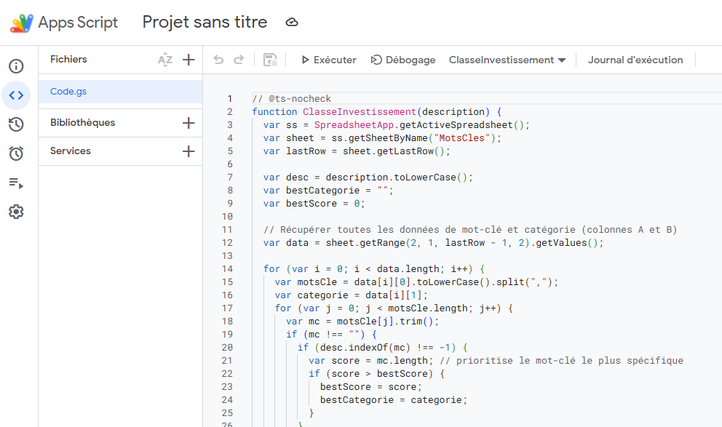Click the Apps Script logo
This screenshot has width=722, height=427.
point(22,22)
